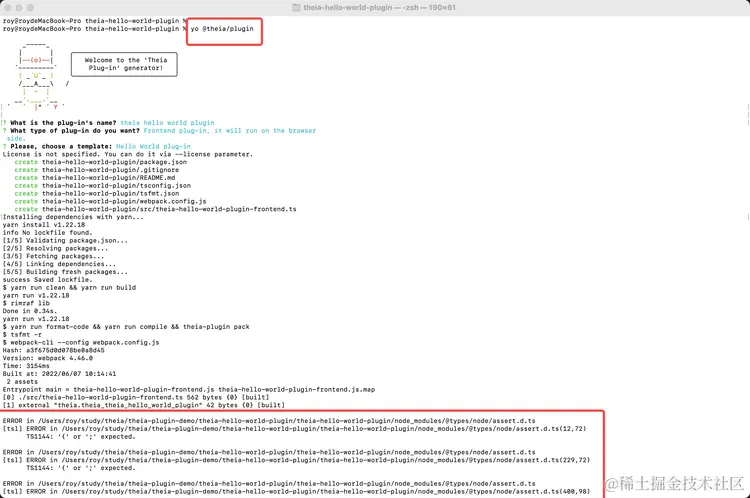Click the prompt 'What is the plug-in's name?'
Image resolution: width=750 pixels, height=498 pixels.
(65, 123)
